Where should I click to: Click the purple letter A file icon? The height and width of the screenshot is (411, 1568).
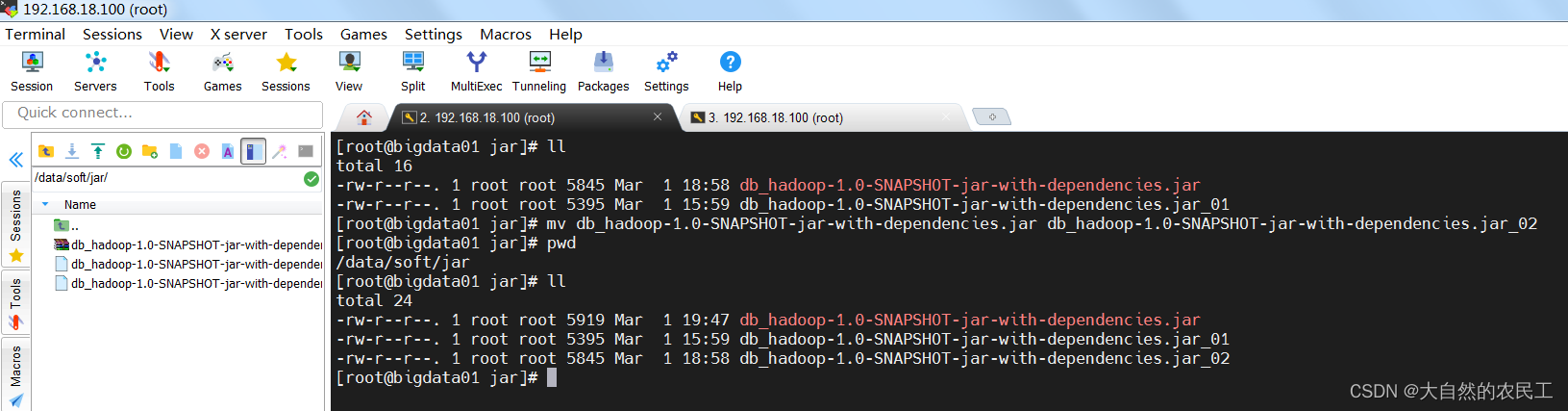228,151
